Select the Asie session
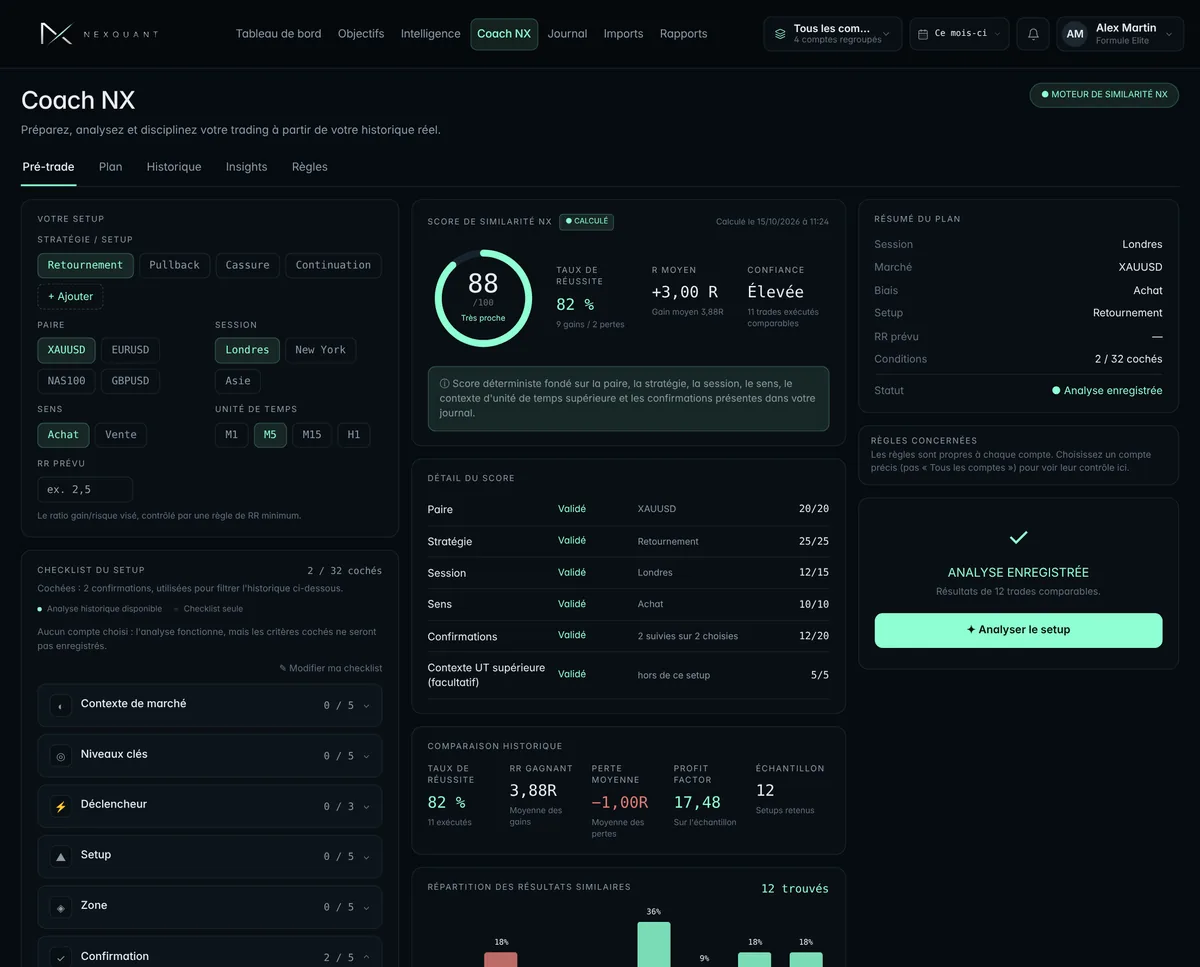The width and height of the screenshot is (1200, 967). pyautogui.click(x=238, y=381)
